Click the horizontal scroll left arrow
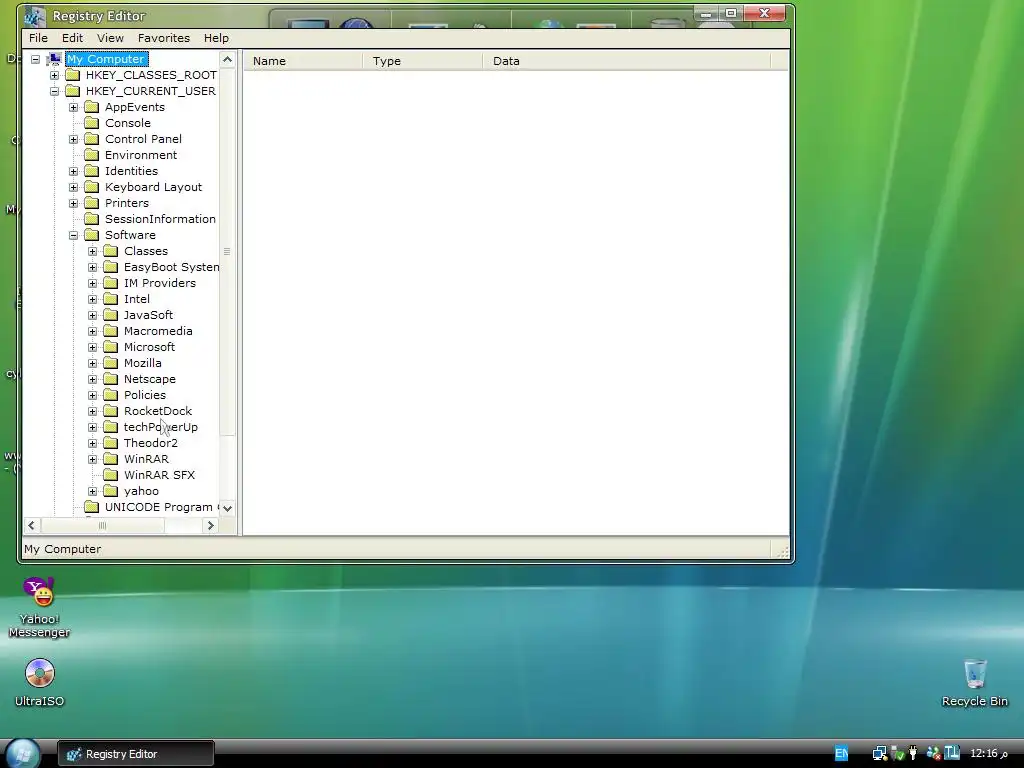The height and width of the screenshot is (768, 1024). (x=31, y=525)
